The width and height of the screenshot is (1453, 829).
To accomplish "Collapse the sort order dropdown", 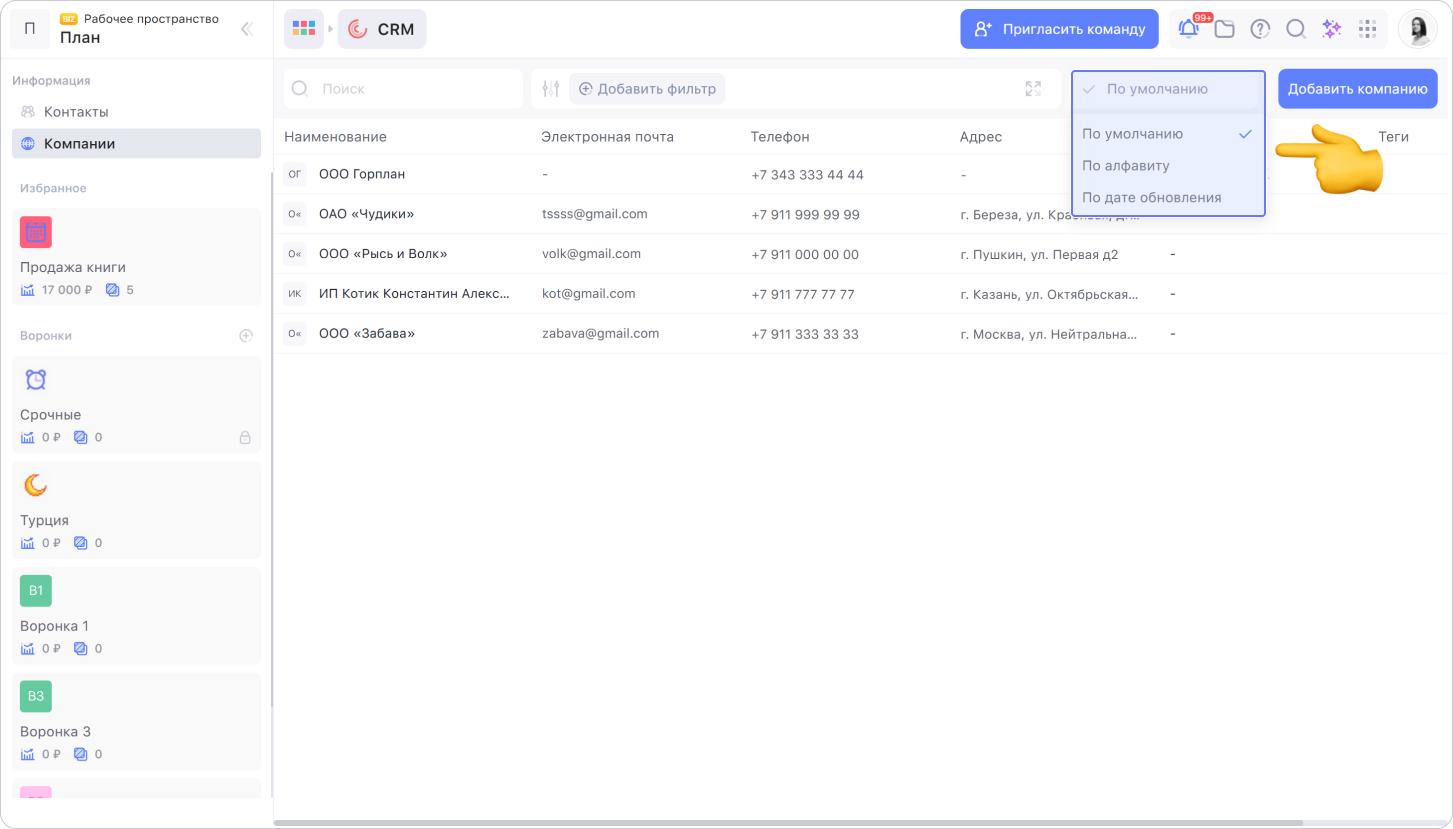I will point(1167,89).
